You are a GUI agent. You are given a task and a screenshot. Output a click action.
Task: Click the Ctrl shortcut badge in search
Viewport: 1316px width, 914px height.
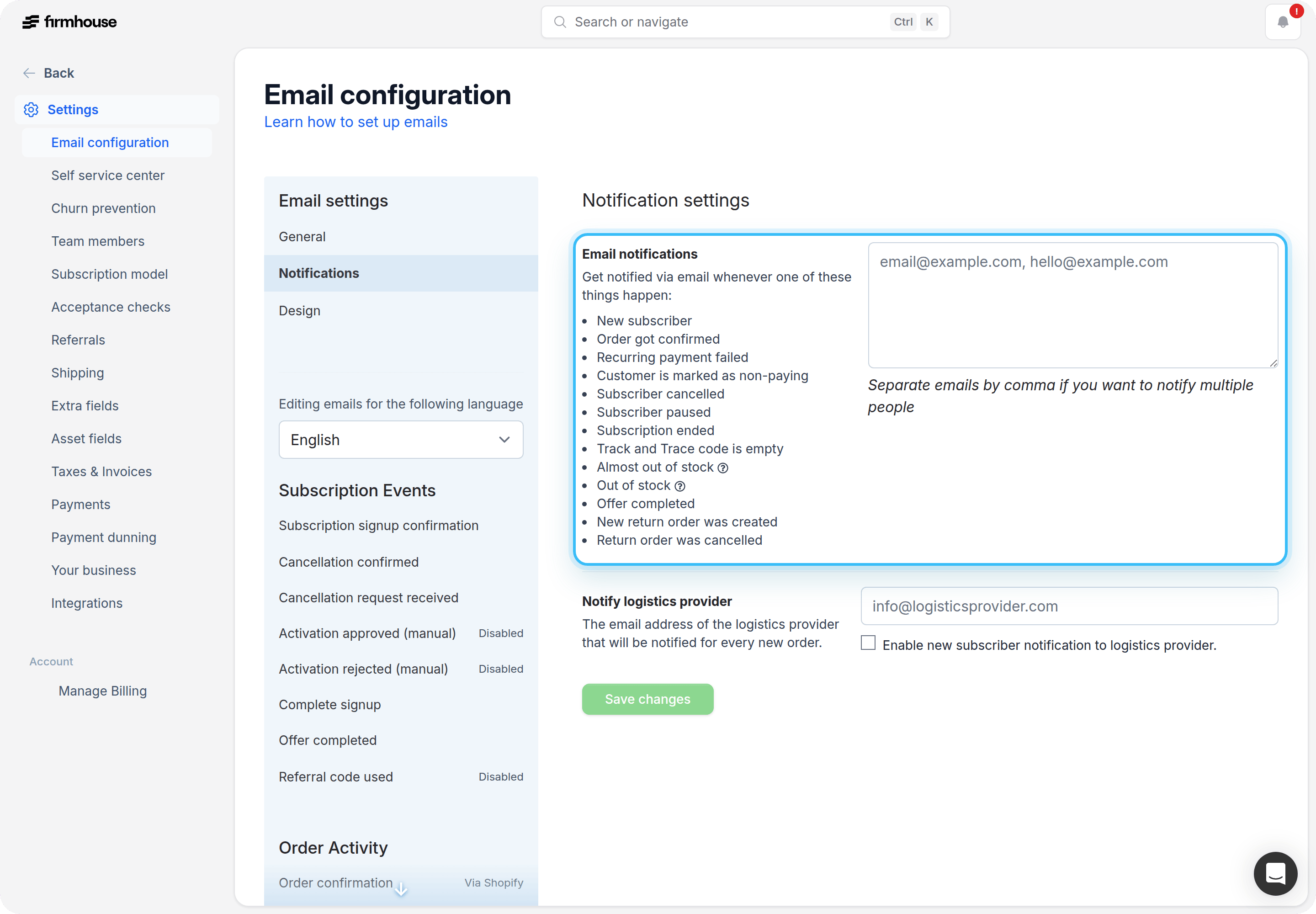pyautogui.click(x=903, y=22)
